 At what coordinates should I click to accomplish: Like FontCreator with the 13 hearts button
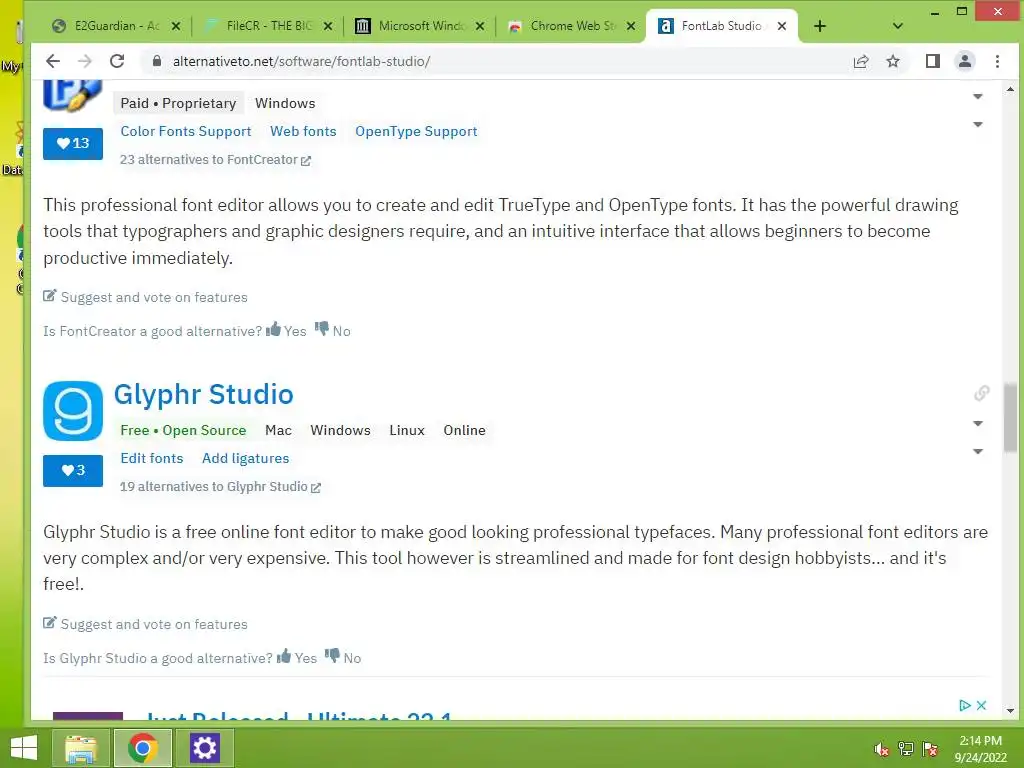pyautogui.click(x=73, y=144)
